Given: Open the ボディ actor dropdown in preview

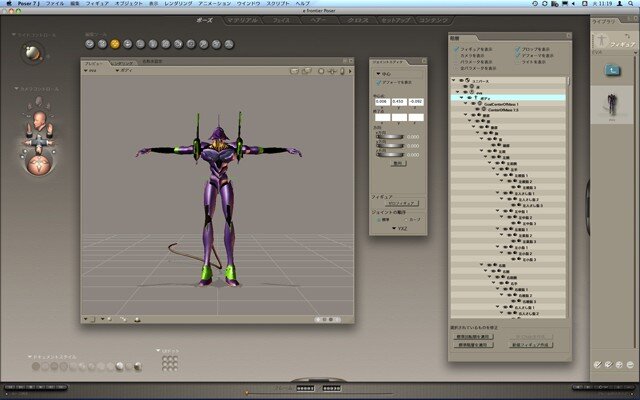Looking at the screenshot, I should point(124,71).
